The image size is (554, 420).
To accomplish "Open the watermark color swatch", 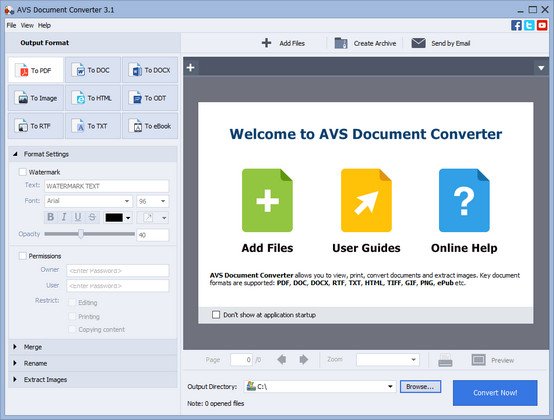I will (118, 218).
